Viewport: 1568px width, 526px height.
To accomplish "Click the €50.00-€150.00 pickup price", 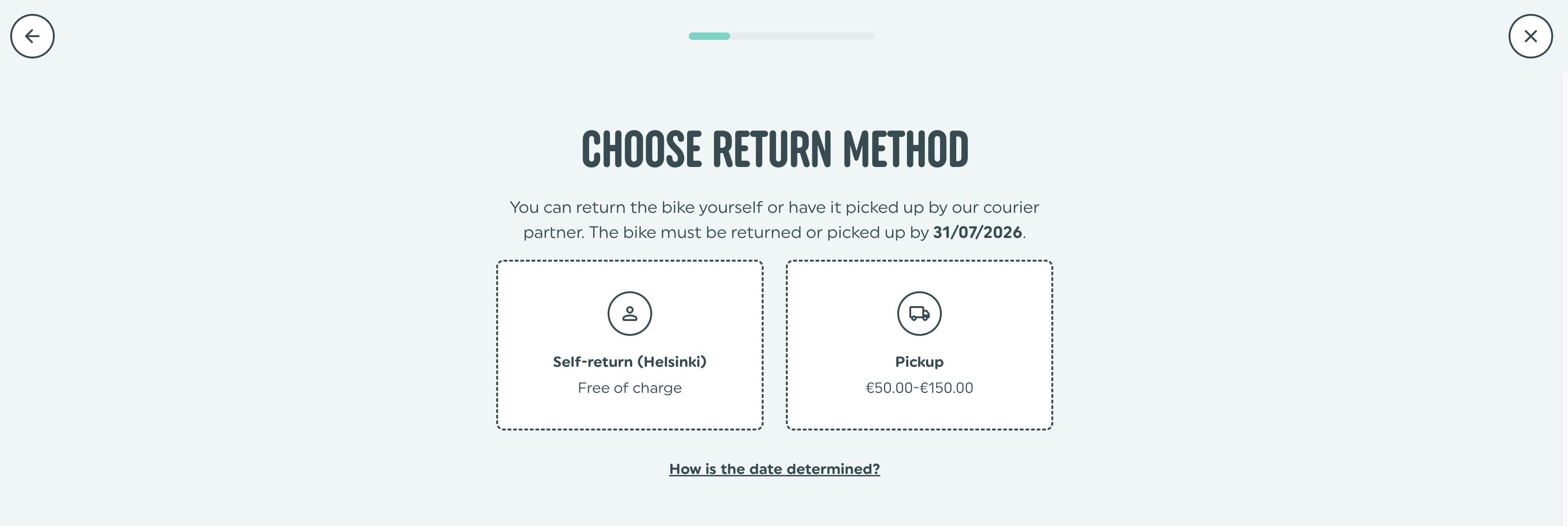I will click(919, 388).
